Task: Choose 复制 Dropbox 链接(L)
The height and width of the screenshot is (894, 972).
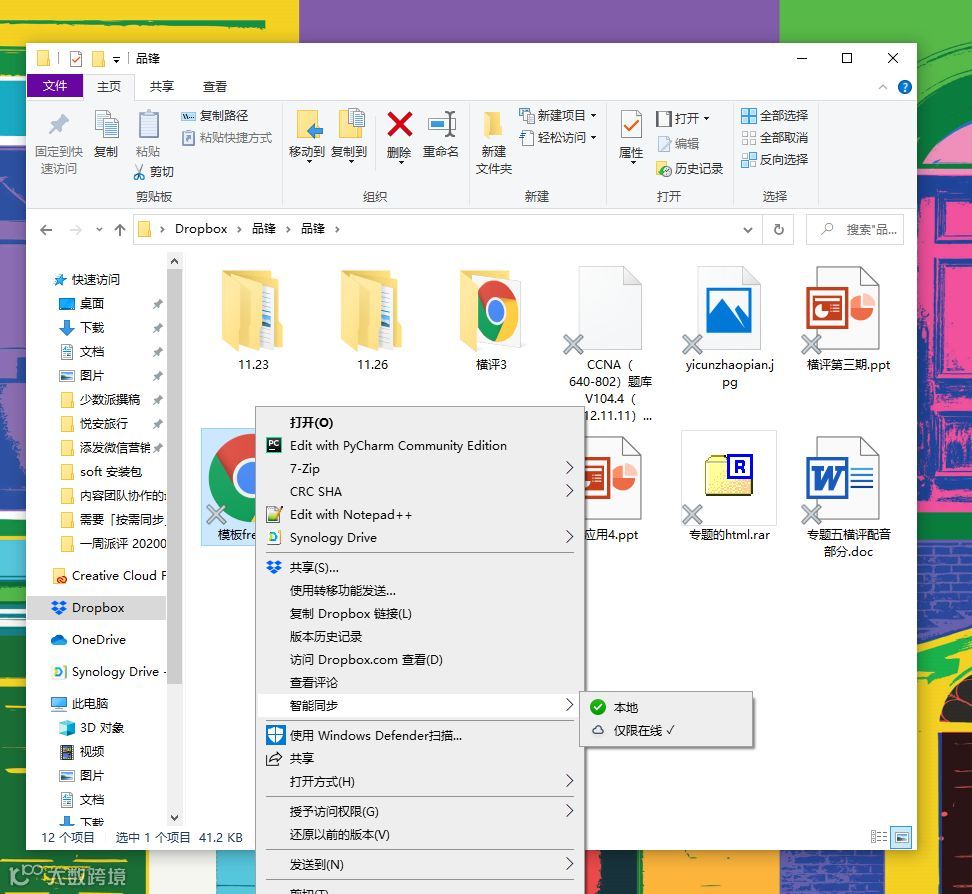Action: tap(420, 614)
